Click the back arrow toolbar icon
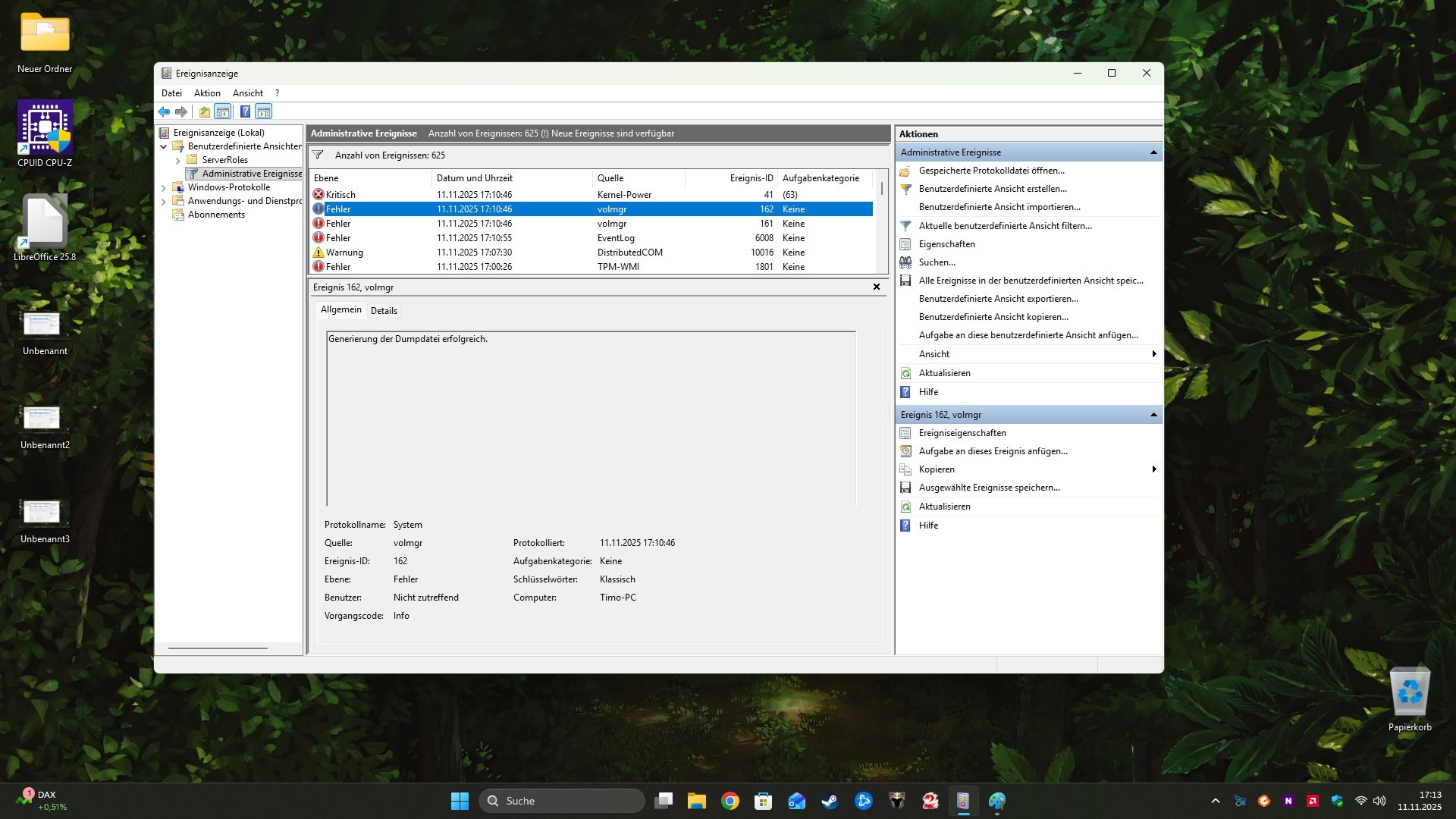 (164, 112)
